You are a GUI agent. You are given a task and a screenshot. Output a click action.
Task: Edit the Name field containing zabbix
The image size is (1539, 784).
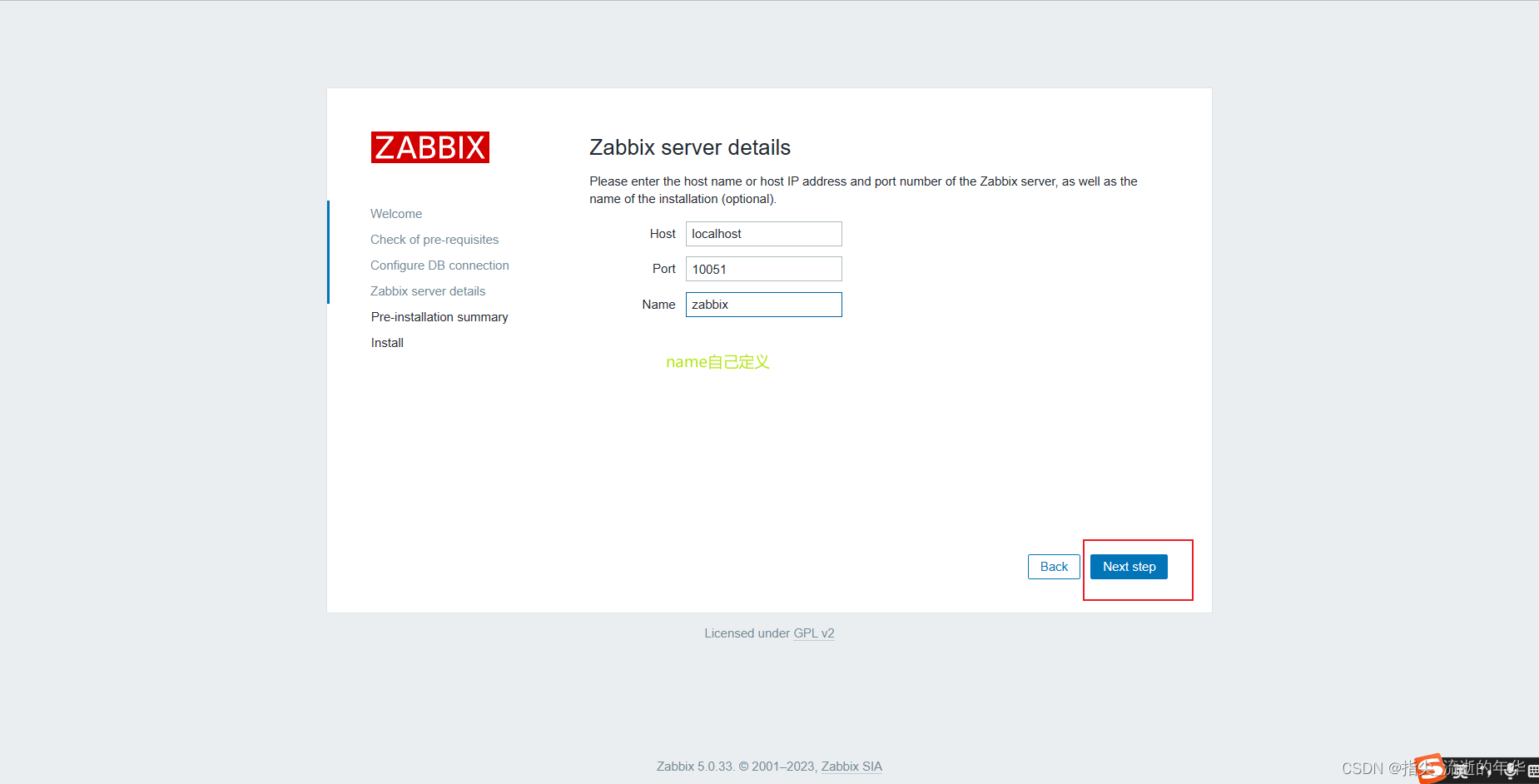tap(763, 305)
